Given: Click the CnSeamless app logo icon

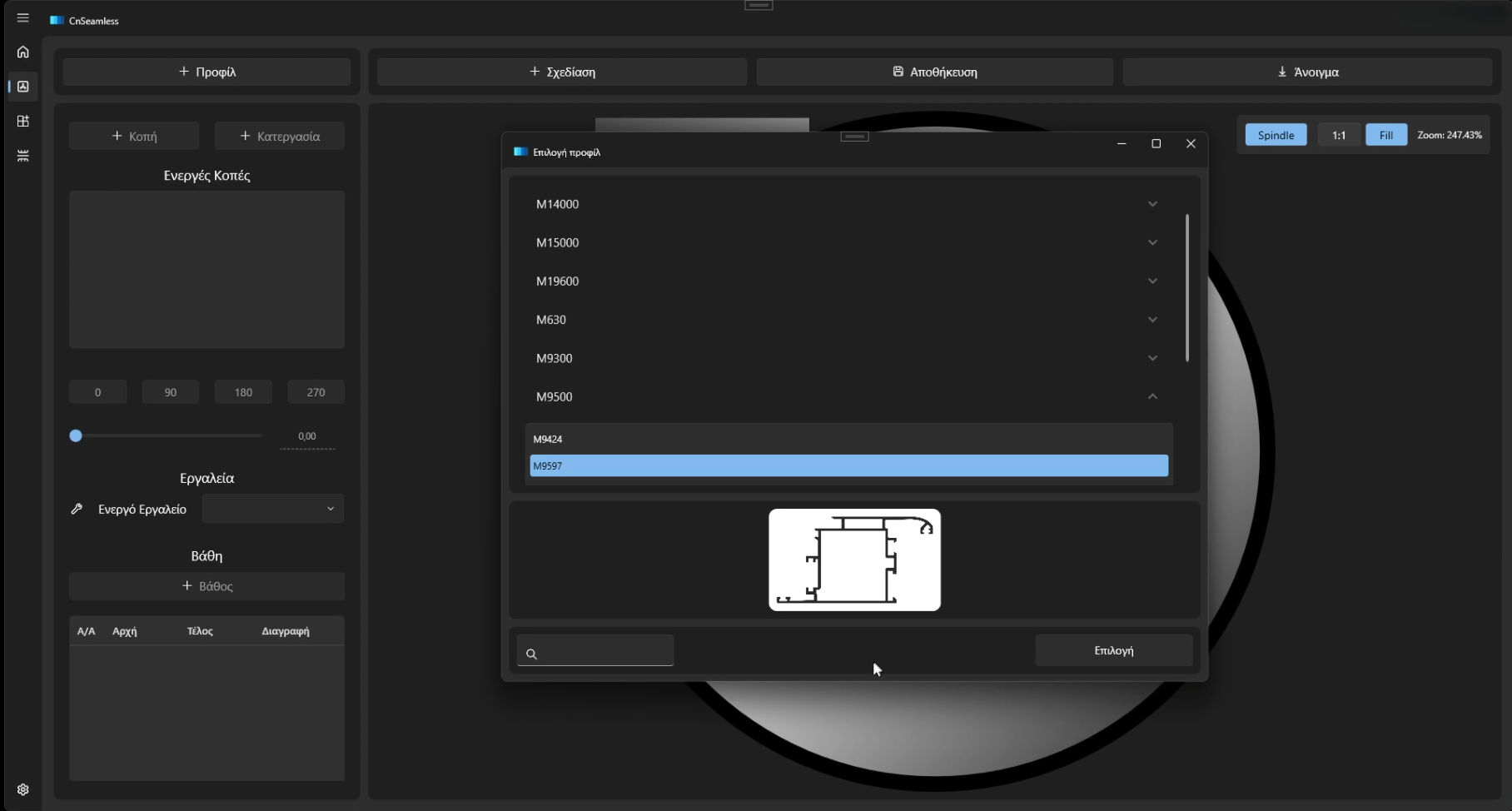Looking at the screenshot, I should pyautogui.click(x=57, y=21).
